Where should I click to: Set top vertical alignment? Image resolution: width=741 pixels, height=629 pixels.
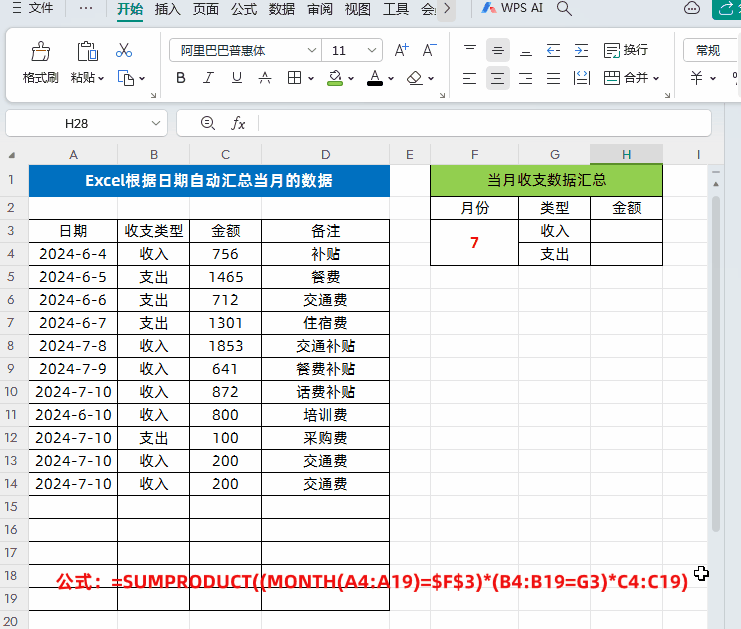tap(470, 50)
